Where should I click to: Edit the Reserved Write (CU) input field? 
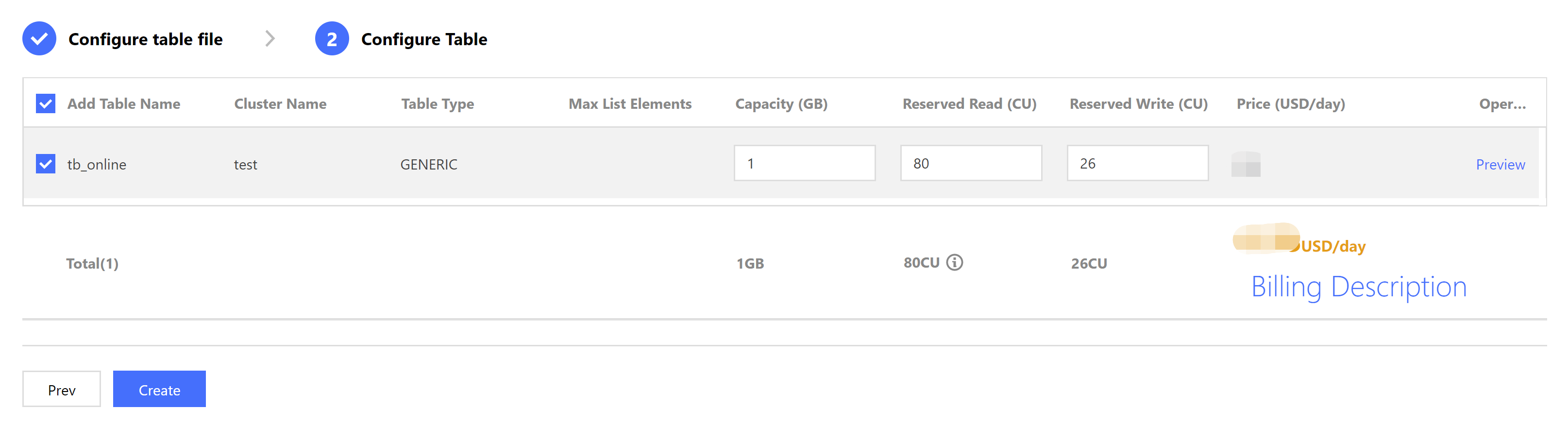1137,163
